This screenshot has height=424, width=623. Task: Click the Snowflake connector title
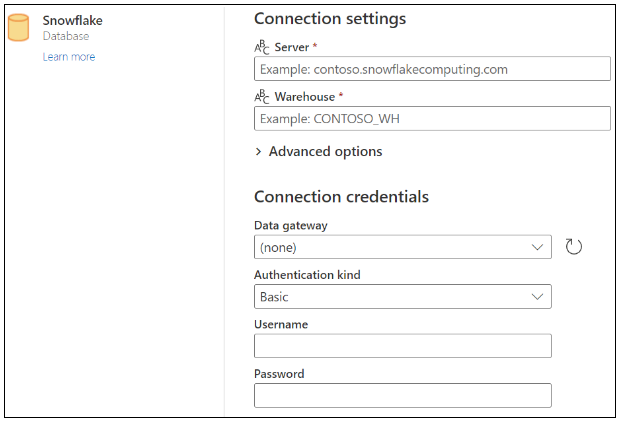(72, 20)
